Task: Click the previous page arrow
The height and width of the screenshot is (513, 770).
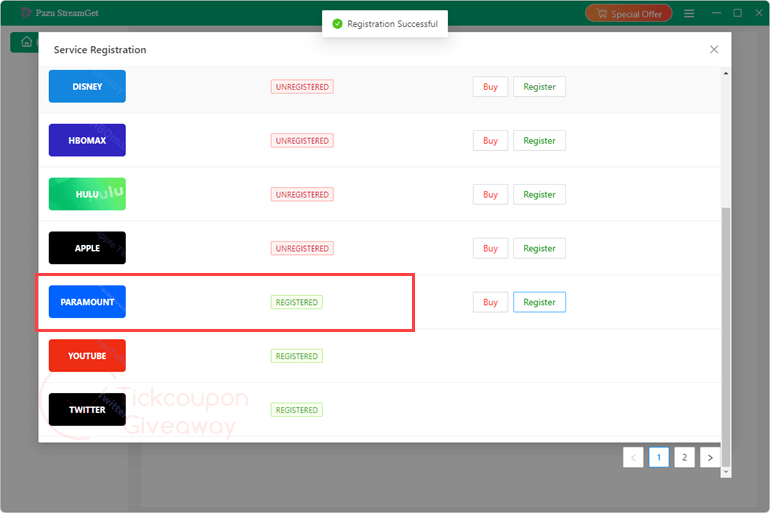Action: pos(633,458)
